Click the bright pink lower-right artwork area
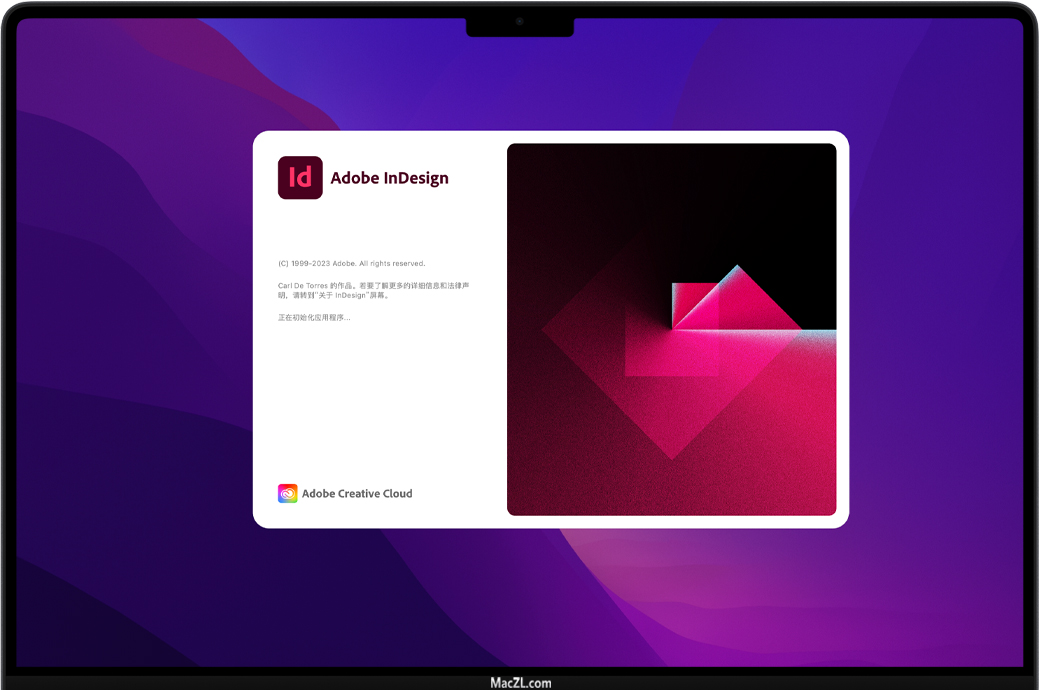This screenshot has width=1040, height=690. pyautogui.click(x=790, y=440)
